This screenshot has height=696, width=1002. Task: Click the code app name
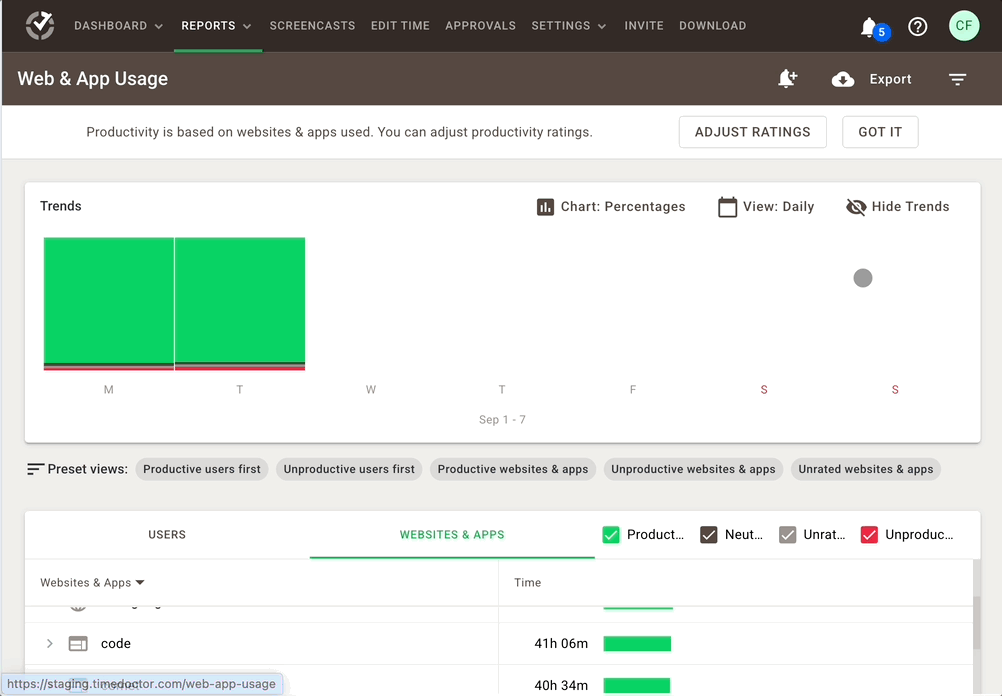coord(116,644)
